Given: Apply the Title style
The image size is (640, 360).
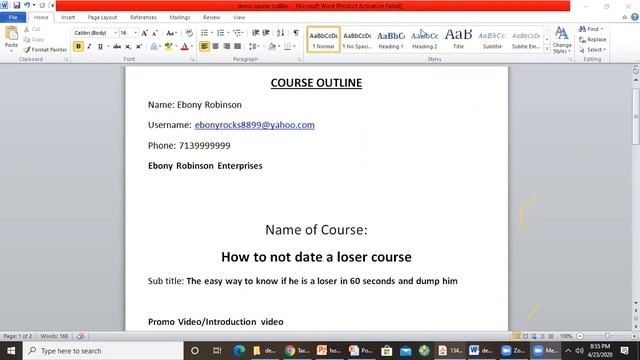Looking at the screenshot, I should [458, 40].
